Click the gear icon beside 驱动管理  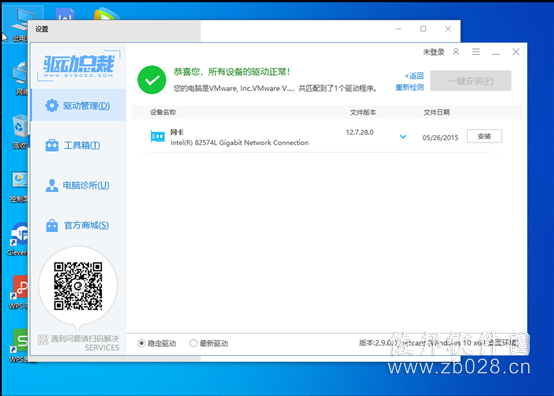click(x=52, y=105)
